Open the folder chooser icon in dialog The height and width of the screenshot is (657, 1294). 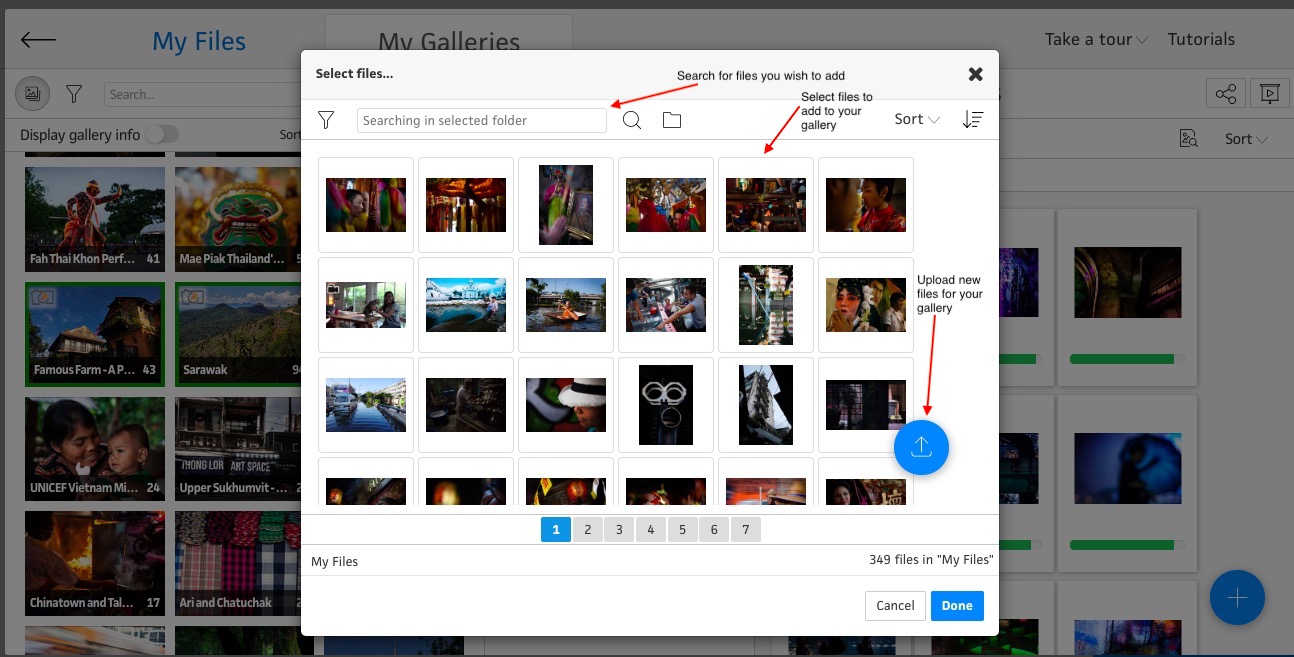tap(672, 120)
